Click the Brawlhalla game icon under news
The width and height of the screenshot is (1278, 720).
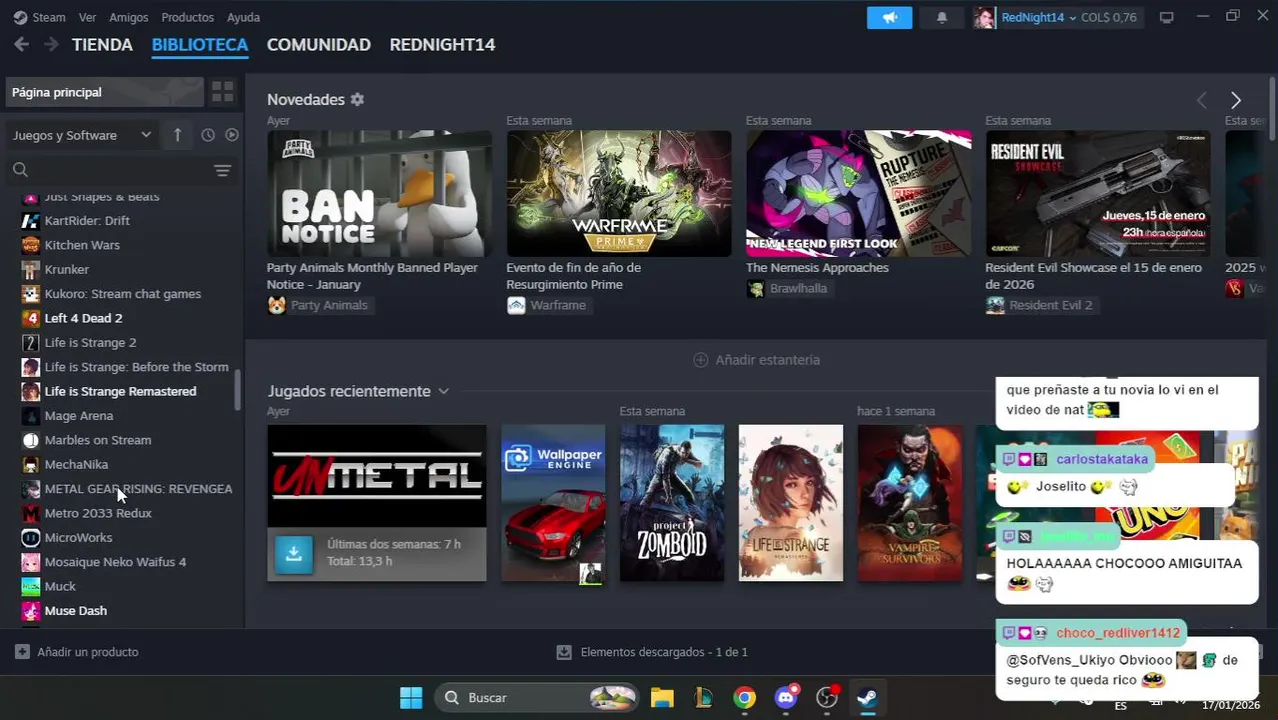756,288
